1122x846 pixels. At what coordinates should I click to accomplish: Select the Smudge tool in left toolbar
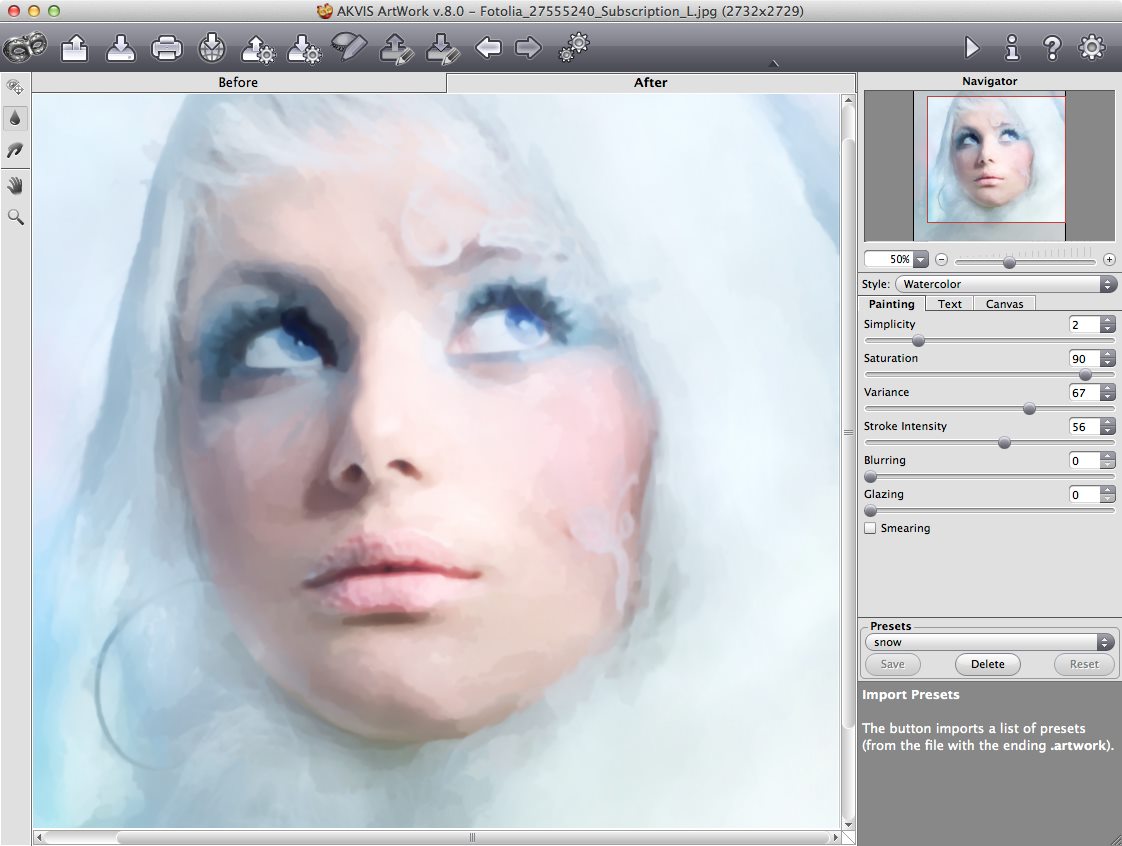[16, 151]
